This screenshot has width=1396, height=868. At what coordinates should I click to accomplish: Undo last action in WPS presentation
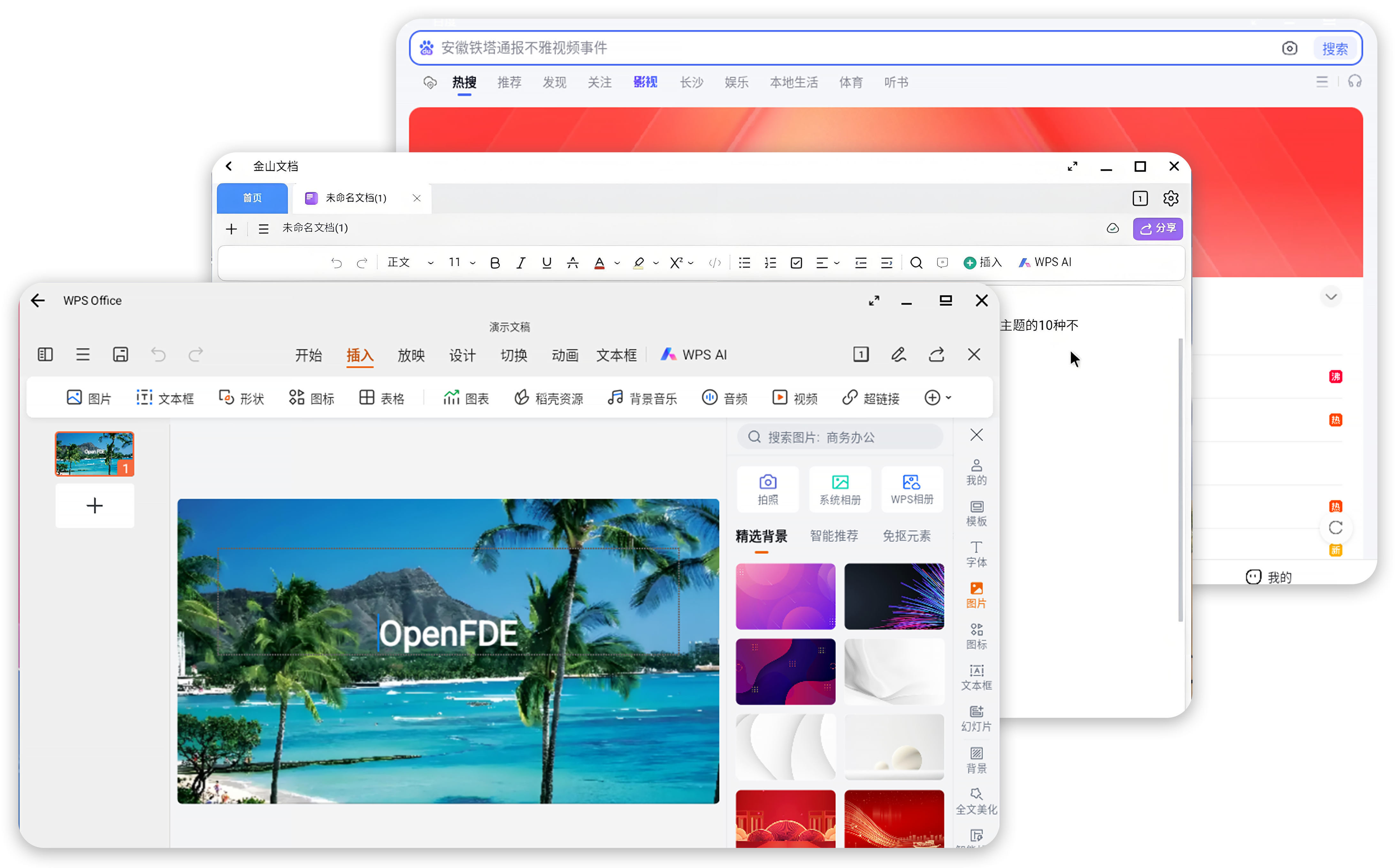click(158, 354)
